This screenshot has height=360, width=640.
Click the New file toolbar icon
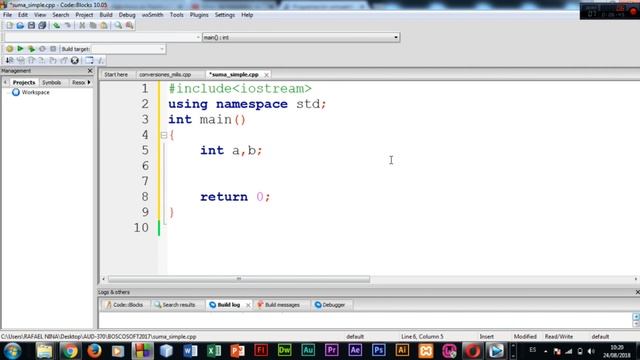point(9,25)
